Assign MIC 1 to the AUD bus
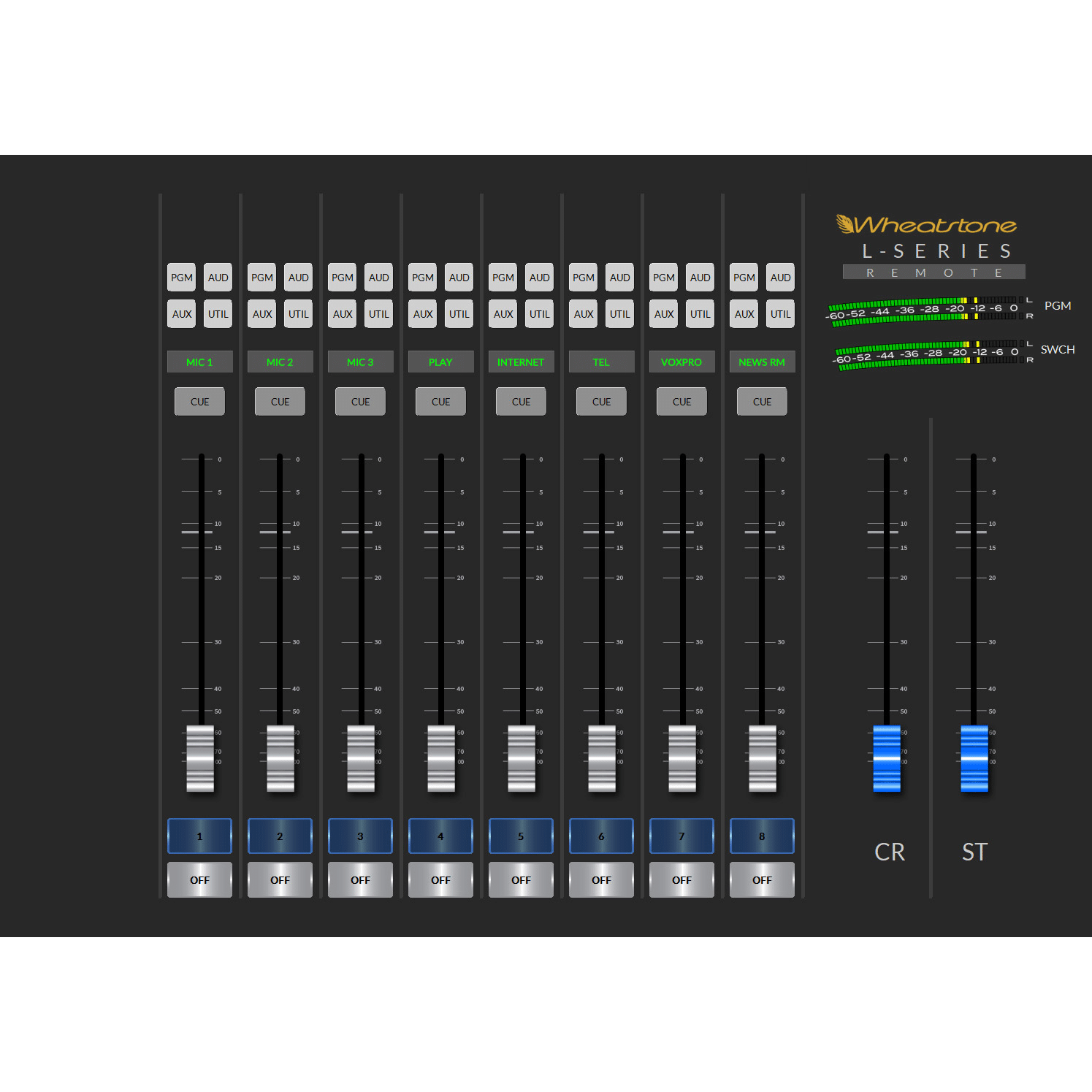The image size is (1092, 1092). click(x=218, y=278)
